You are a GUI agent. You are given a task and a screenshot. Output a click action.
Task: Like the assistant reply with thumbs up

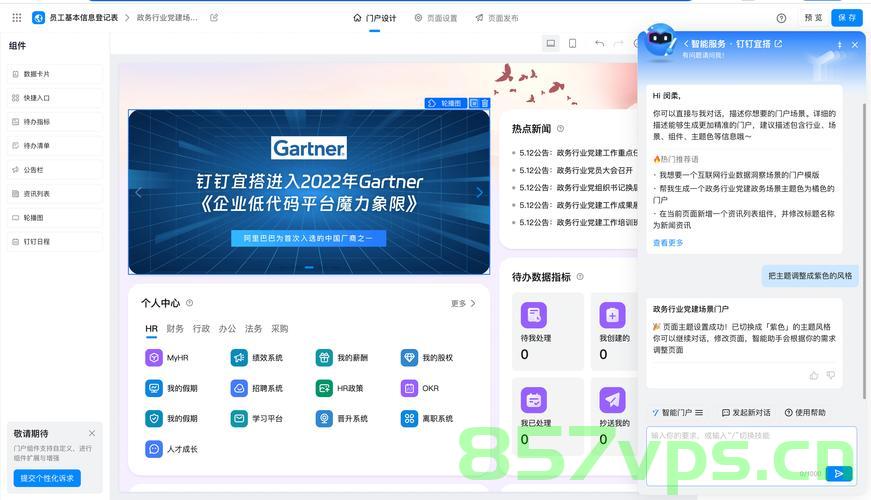click(x=814, y=376)
